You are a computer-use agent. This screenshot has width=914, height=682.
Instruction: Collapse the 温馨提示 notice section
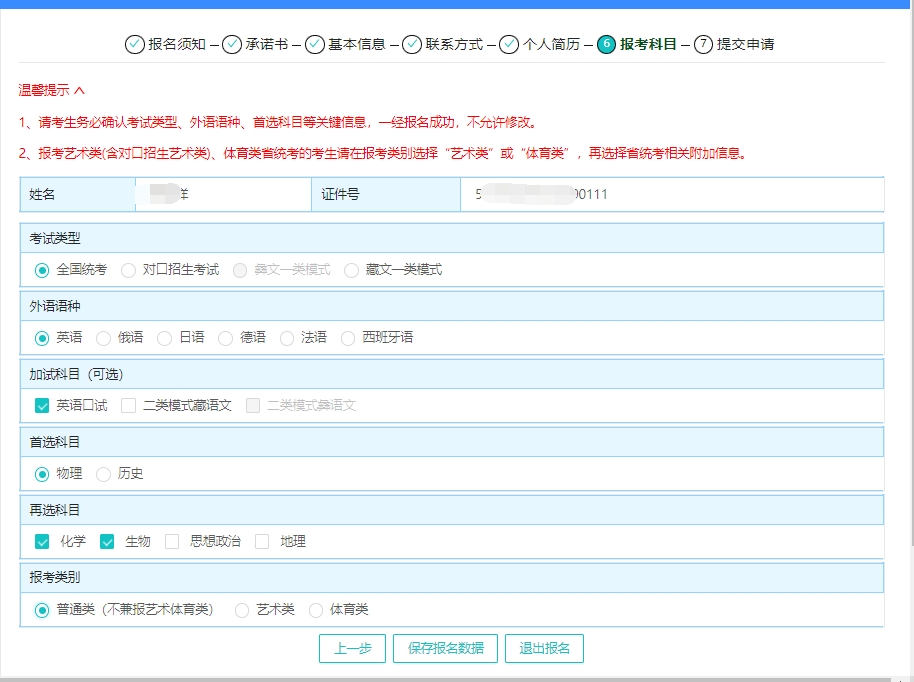point(78,89)
